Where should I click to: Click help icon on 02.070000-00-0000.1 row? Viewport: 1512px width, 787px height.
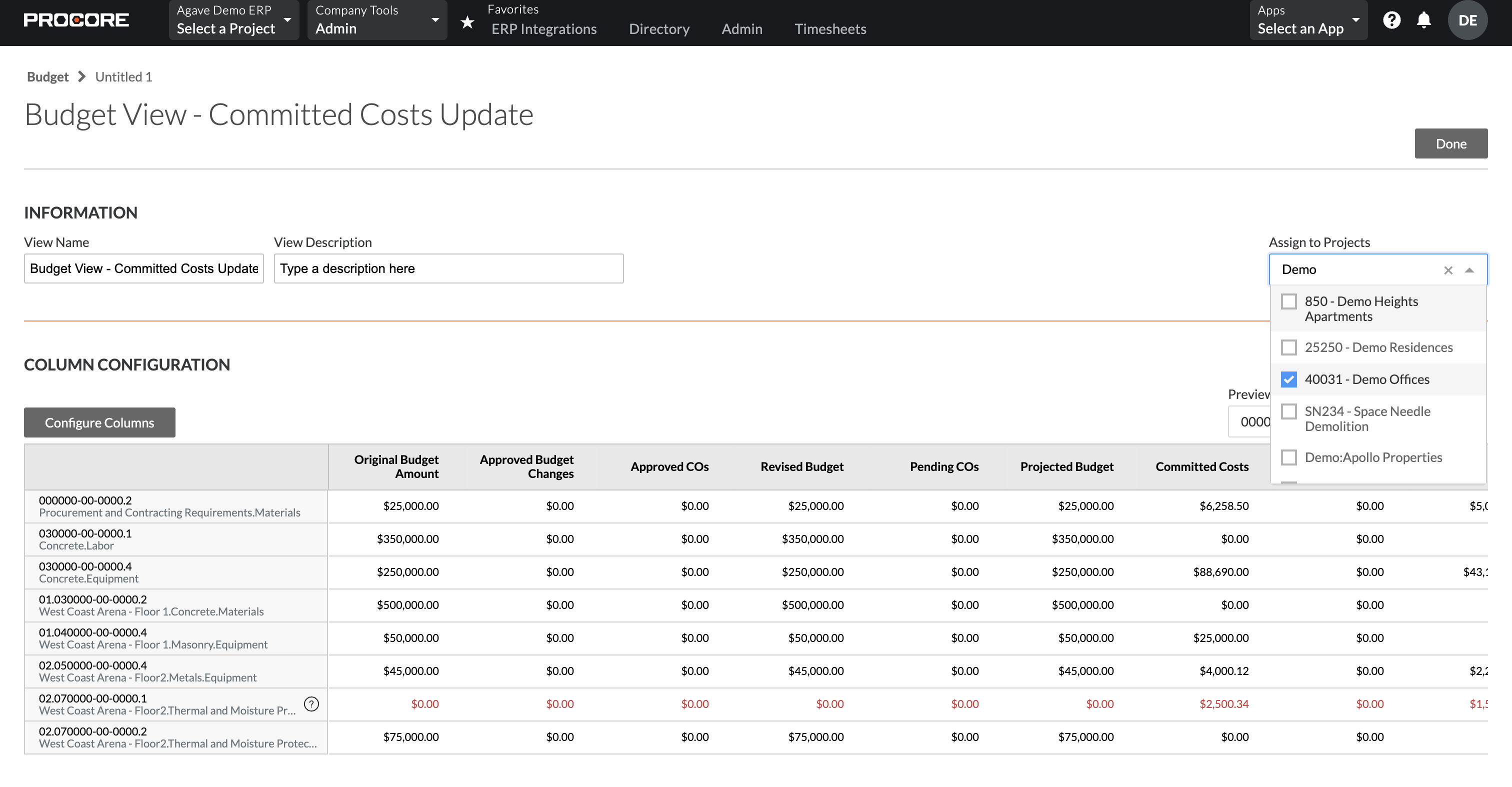click(x=311, y=703)
